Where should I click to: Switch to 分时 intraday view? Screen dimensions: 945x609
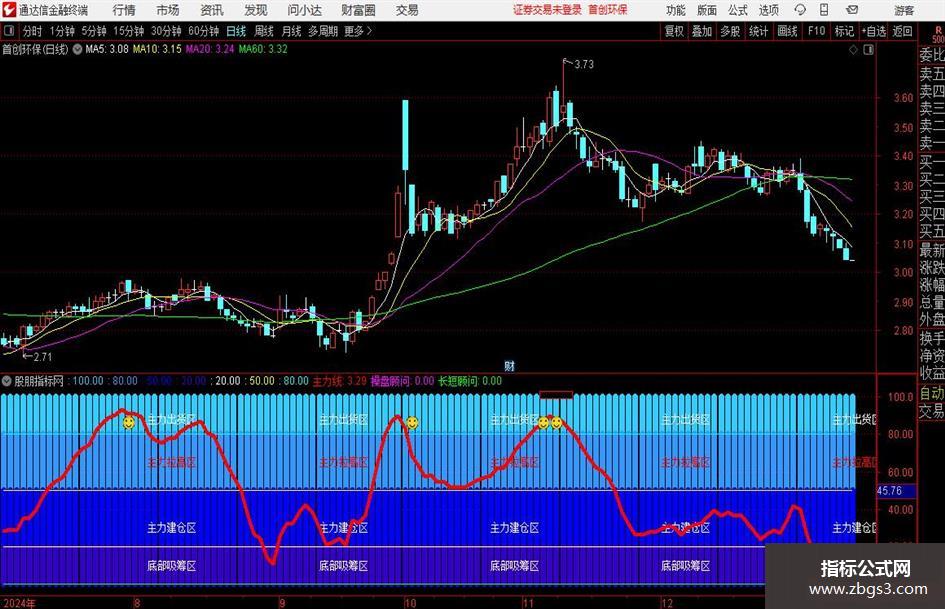(33, 31)
